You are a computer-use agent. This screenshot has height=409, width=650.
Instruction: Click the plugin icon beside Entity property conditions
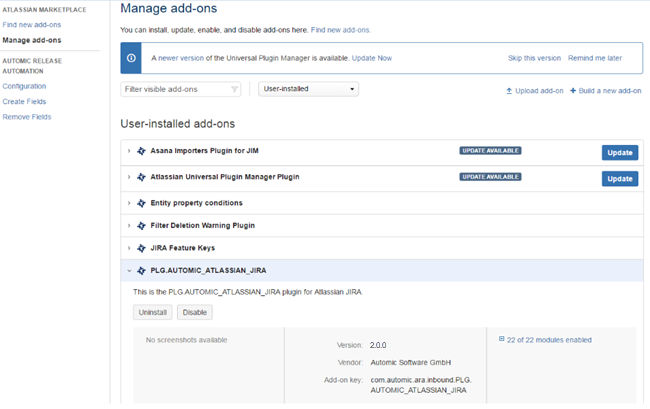[x=141, y=203]
